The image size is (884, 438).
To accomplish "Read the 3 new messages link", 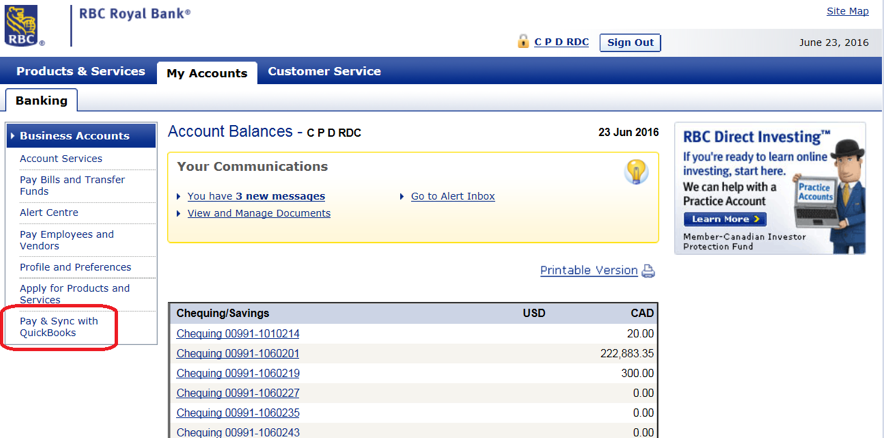I will pyautogui.click(x=256, y=196).
